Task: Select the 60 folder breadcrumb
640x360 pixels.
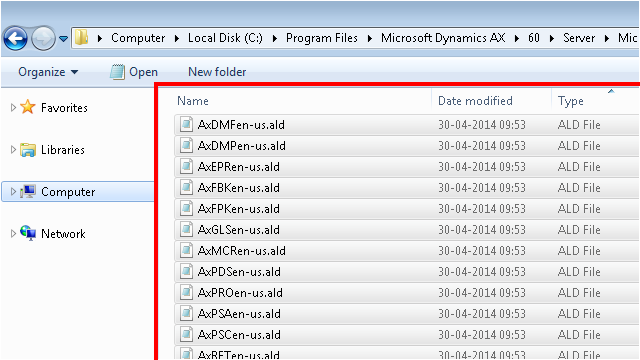Action: (x=533, y=38)
